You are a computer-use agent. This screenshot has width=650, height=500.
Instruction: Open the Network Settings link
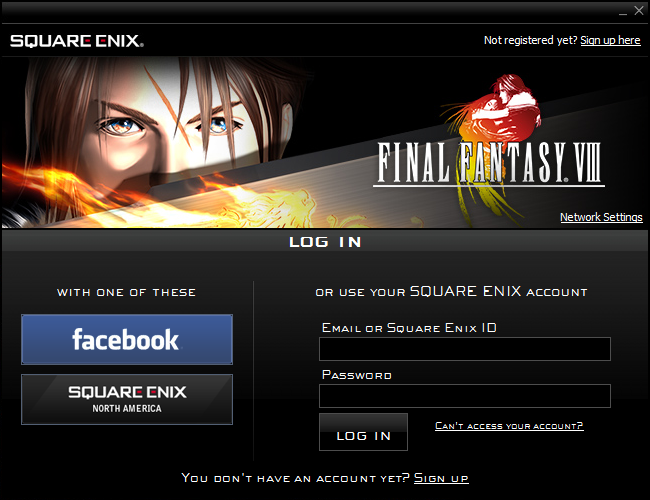click(x=601, y=217)
